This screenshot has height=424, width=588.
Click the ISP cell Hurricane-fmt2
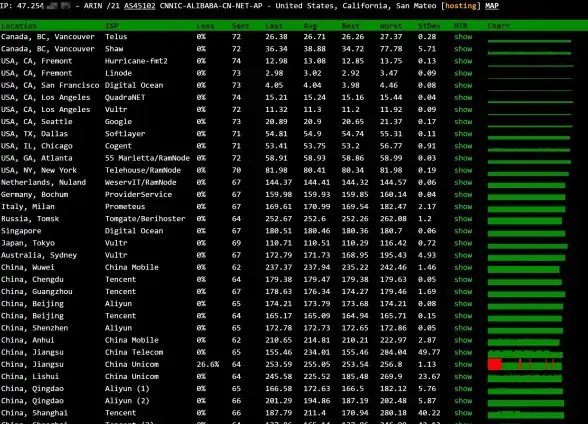click(x=136, y=61)
